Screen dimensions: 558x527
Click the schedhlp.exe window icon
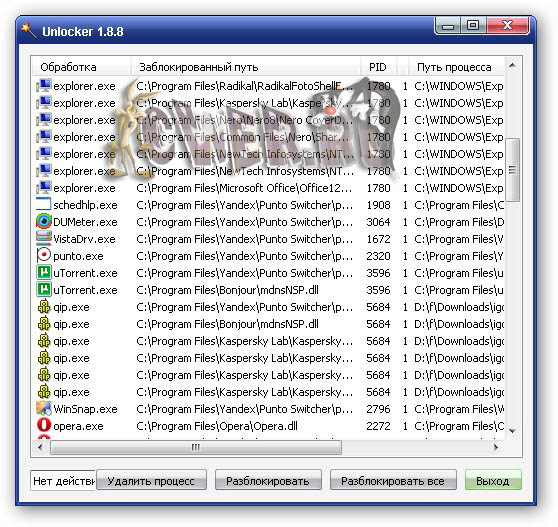[44, 205]
